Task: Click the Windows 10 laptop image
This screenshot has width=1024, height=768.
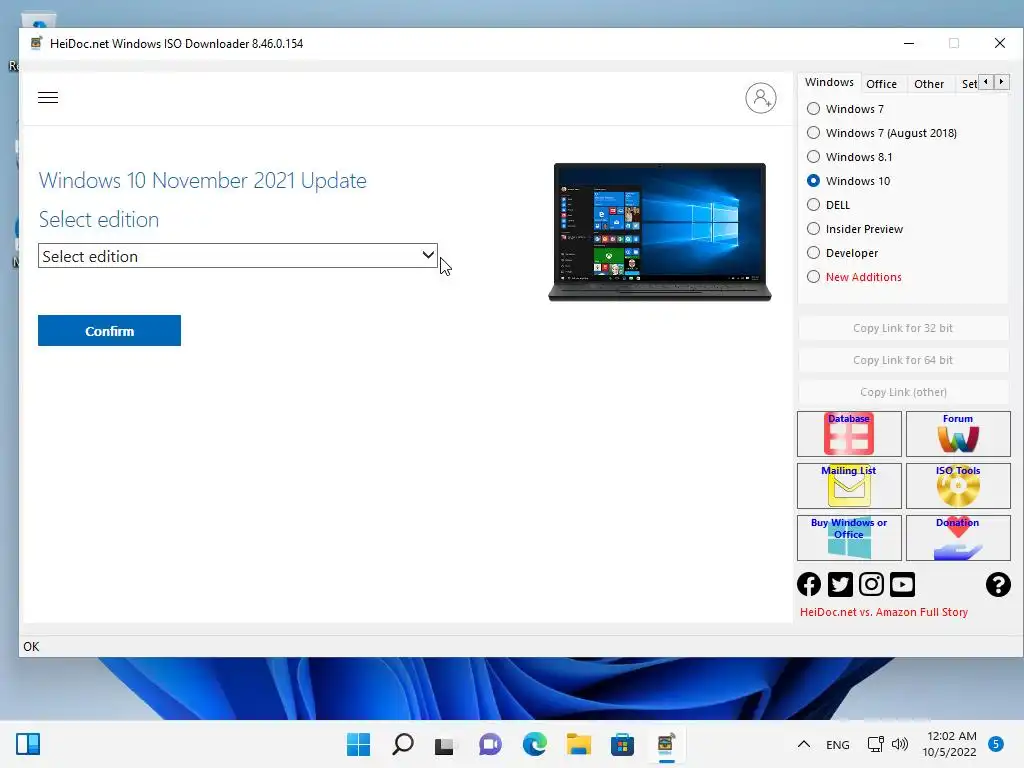Action: [x=660, y=232]
